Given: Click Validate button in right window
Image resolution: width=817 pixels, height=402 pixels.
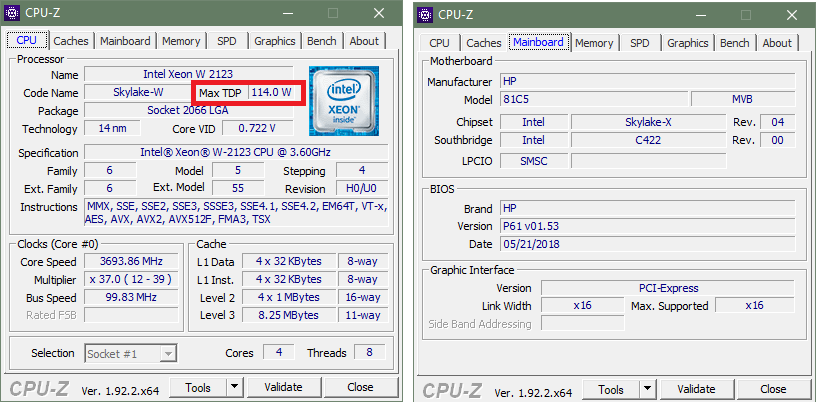Looking at the screenshot, I should [696, 389].
